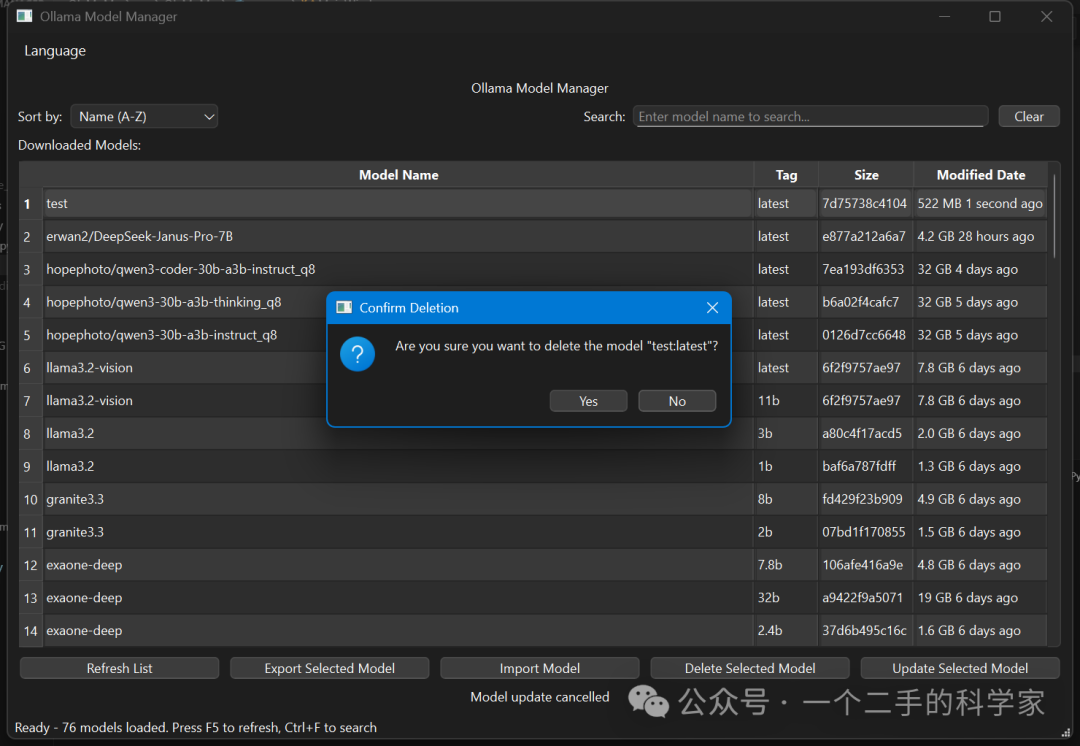Open the Language menu
Image resolution: width=1080 pixels, height=746 pixels.
(55, 51)
